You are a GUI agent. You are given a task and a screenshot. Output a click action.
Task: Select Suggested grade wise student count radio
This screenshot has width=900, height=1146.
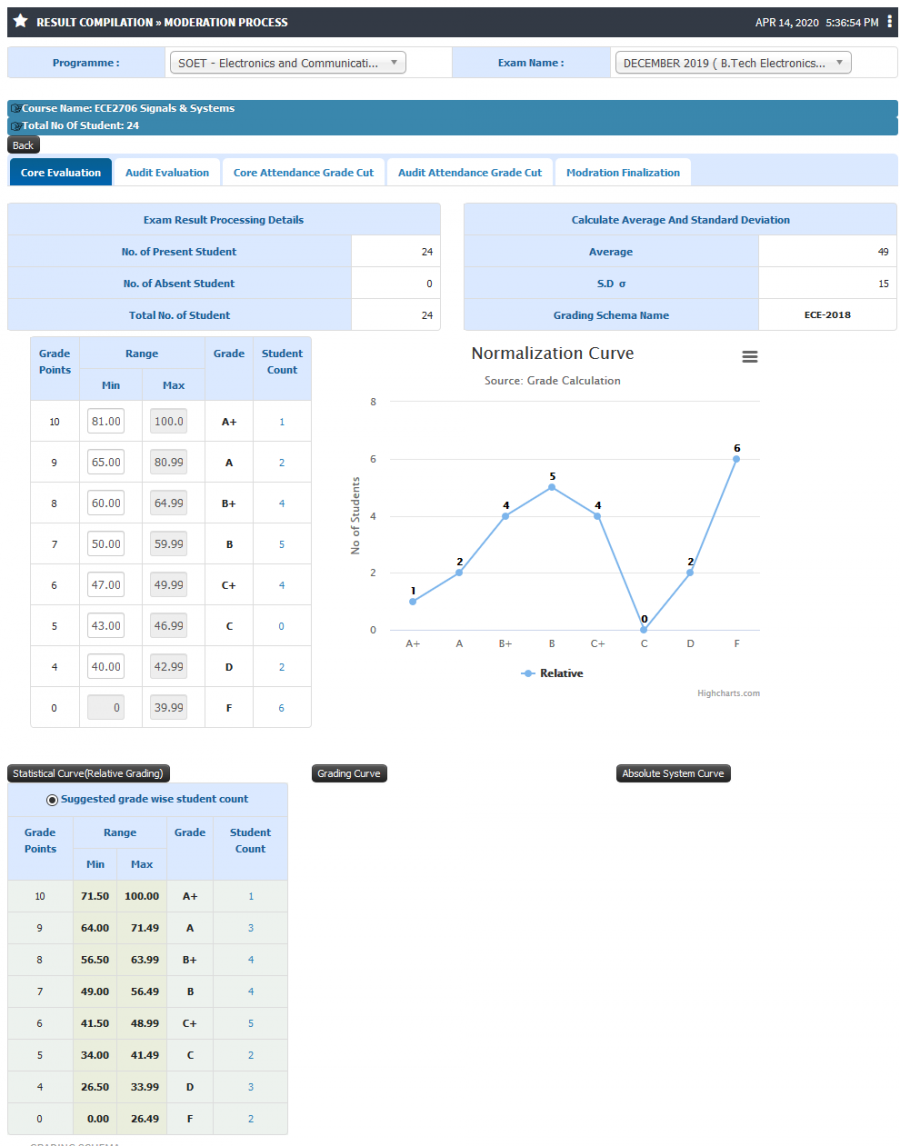pos(52,800)
